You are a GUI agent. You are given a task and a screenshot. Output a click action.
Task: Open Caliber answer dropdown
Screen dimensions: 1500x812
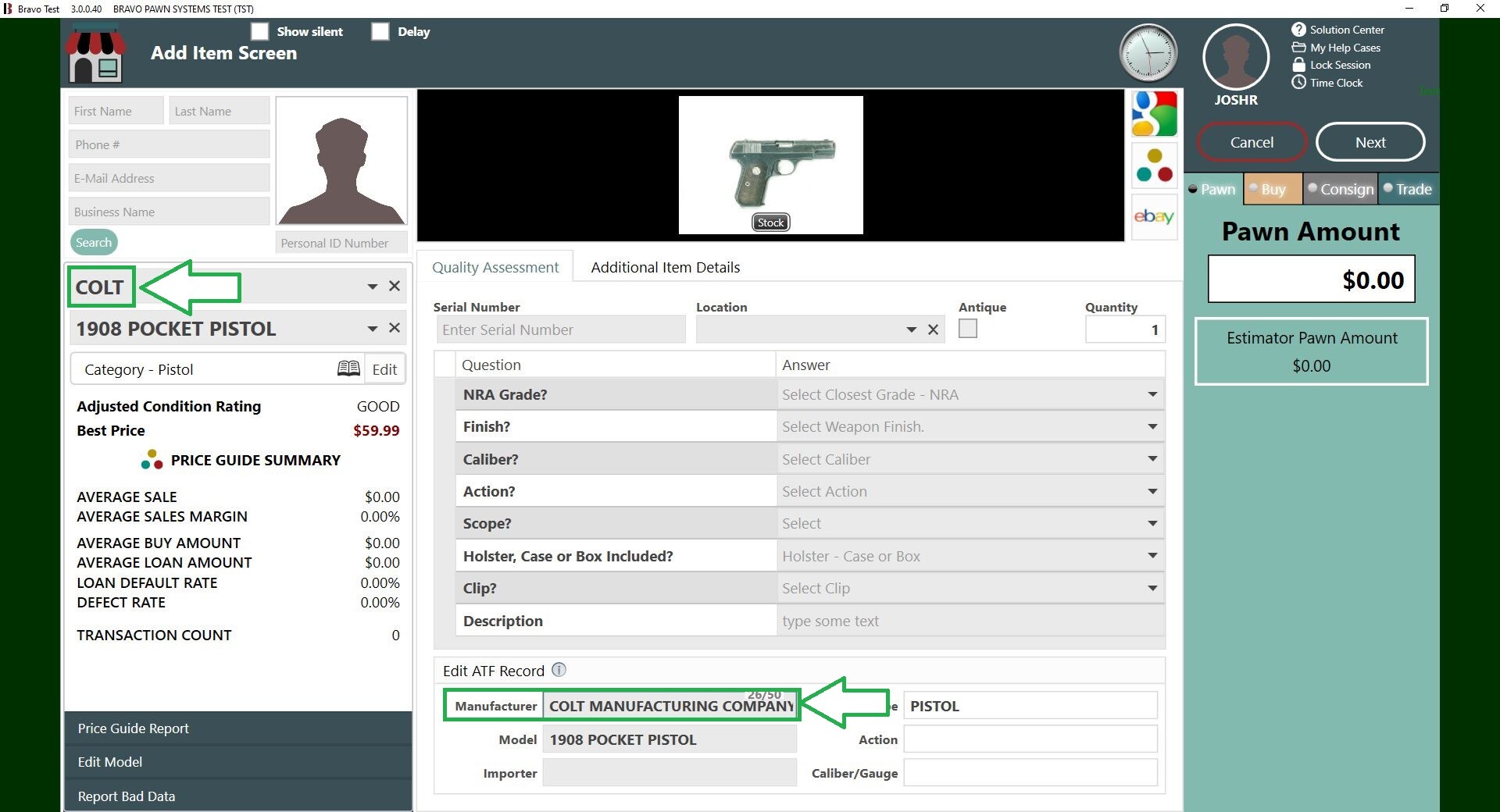1152,459
